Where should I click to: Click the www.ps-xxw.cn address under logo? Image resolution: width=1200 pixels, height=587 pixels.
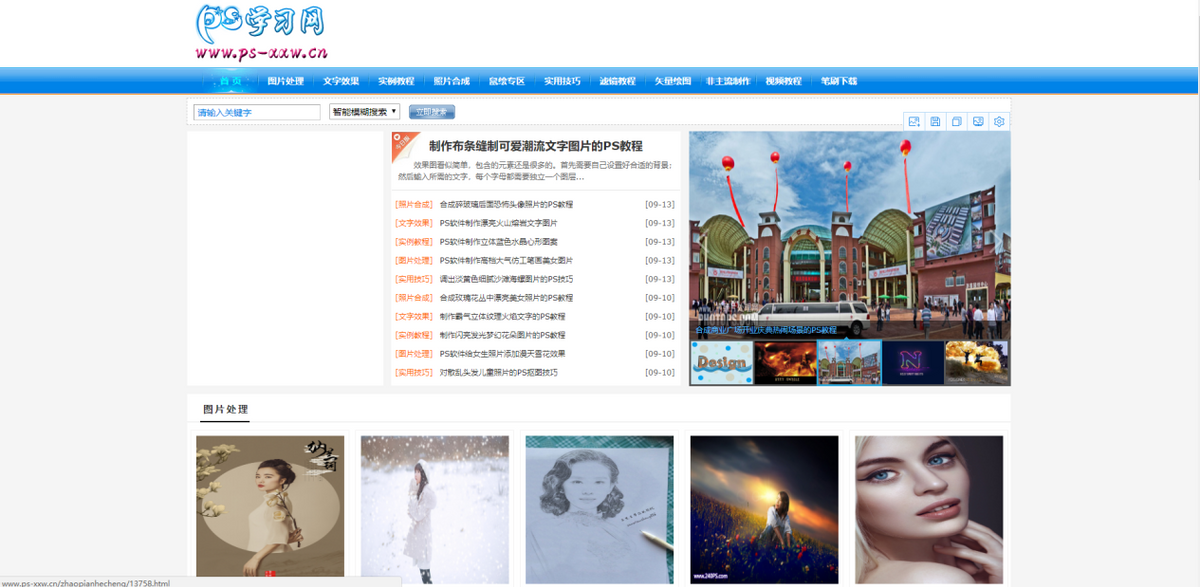262,53
